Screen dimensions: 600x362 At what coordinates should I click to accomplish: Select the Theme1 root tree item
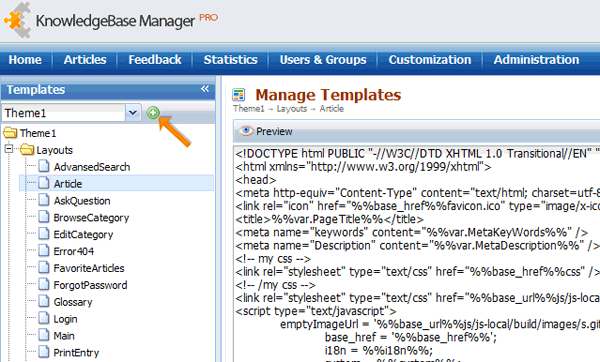click(38, 133)
